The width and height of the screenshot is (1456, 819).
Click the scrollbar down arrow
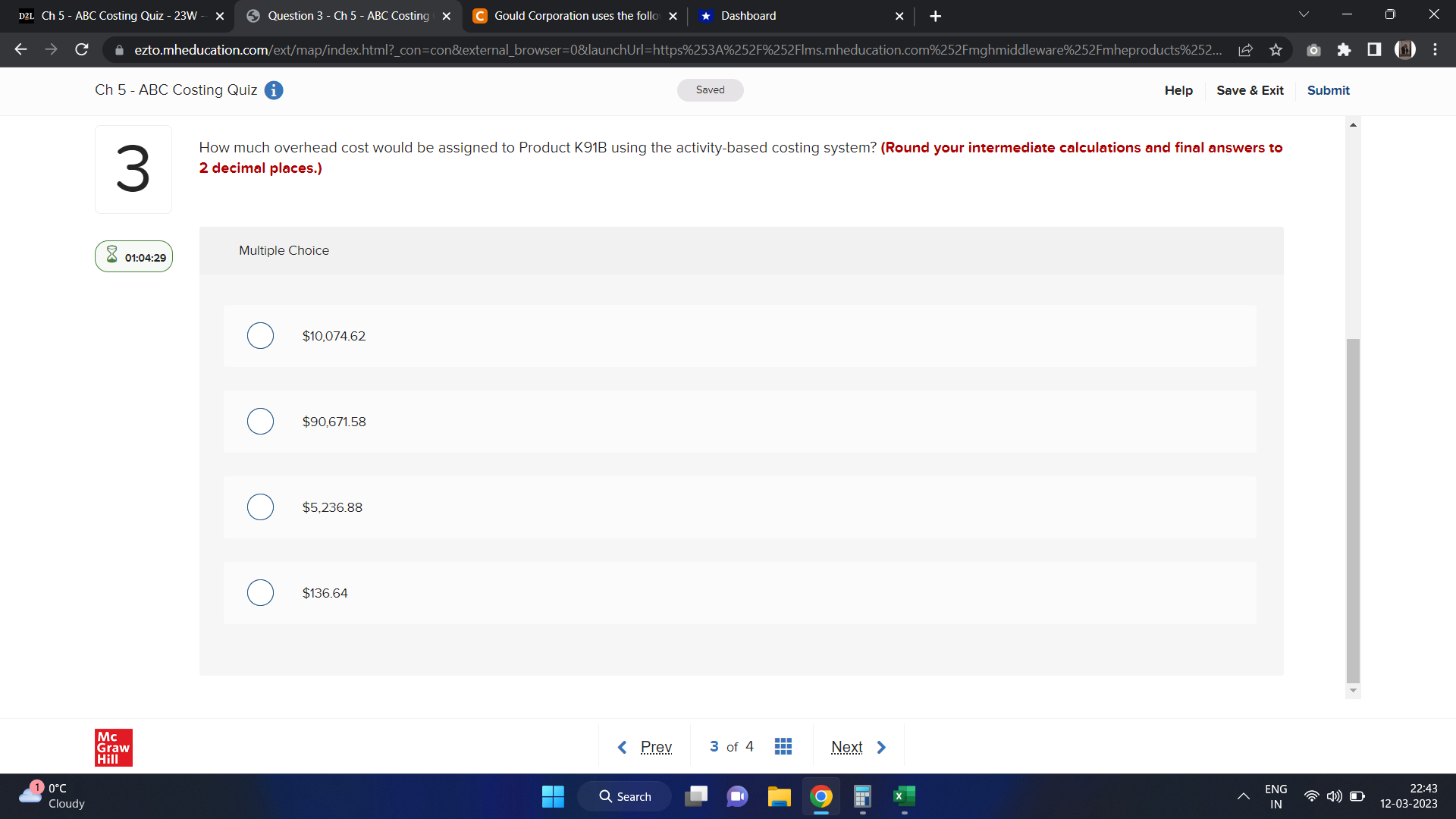[x=1353, y=691]
